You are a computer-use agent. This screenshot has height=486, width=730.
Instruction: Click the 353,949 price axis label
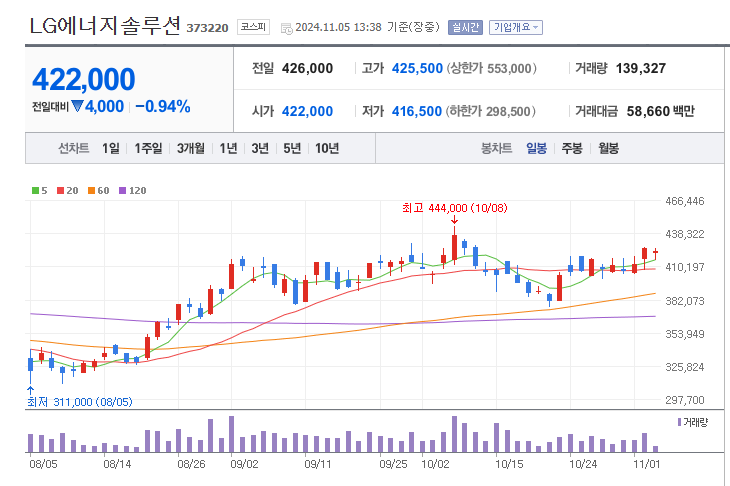(x=685, y=334)
